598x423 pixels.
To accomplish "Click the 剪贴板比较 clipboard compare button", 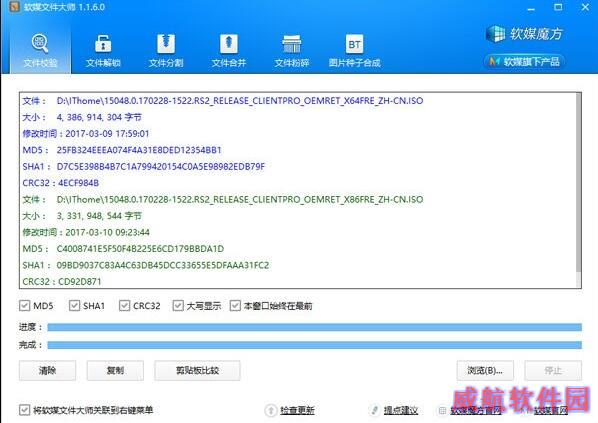I will (197, 370).
